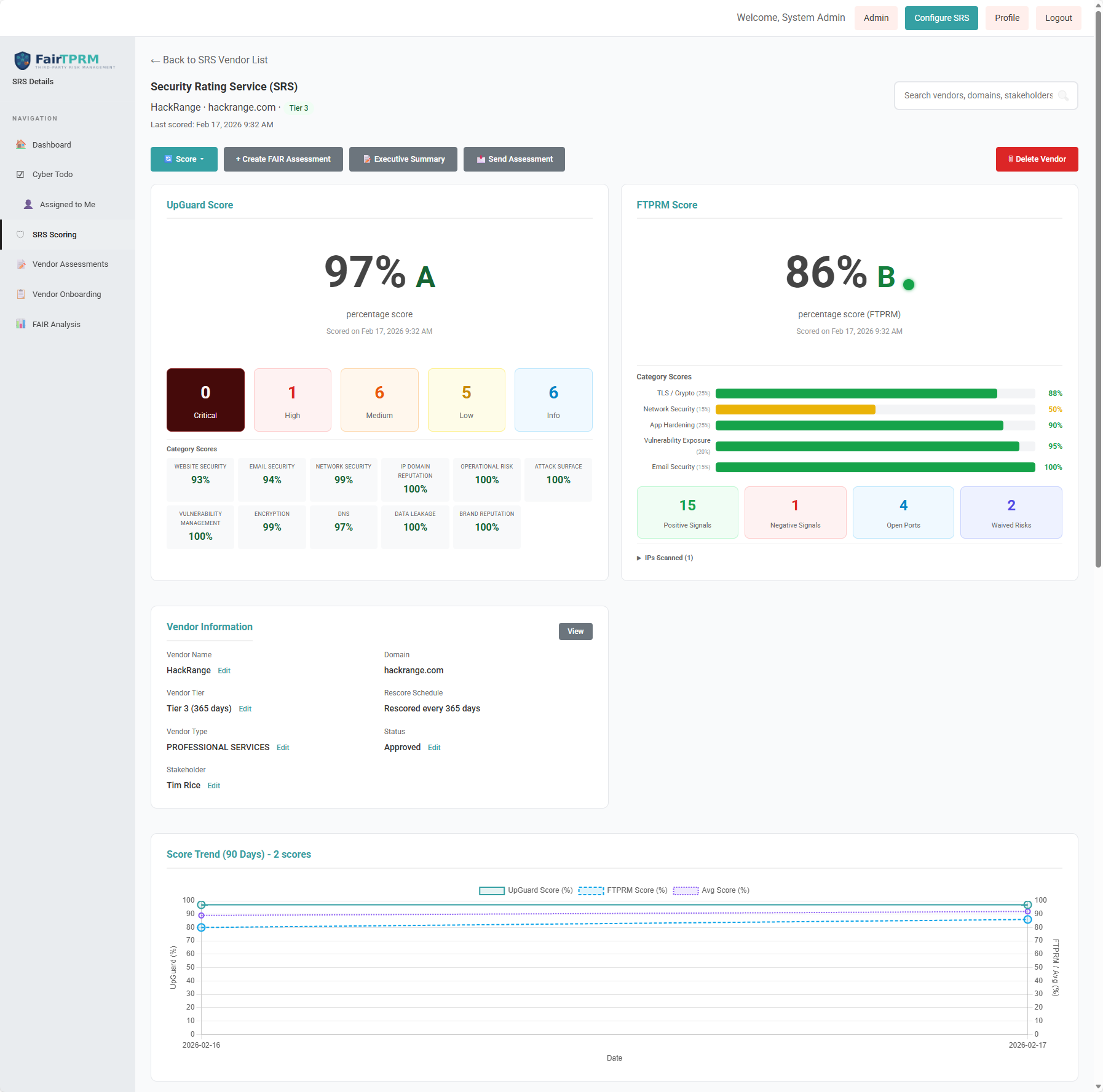Toggle UpGuard Score series in chart legend
This screenshot has height=1092, width=1103.
[526, 890]
